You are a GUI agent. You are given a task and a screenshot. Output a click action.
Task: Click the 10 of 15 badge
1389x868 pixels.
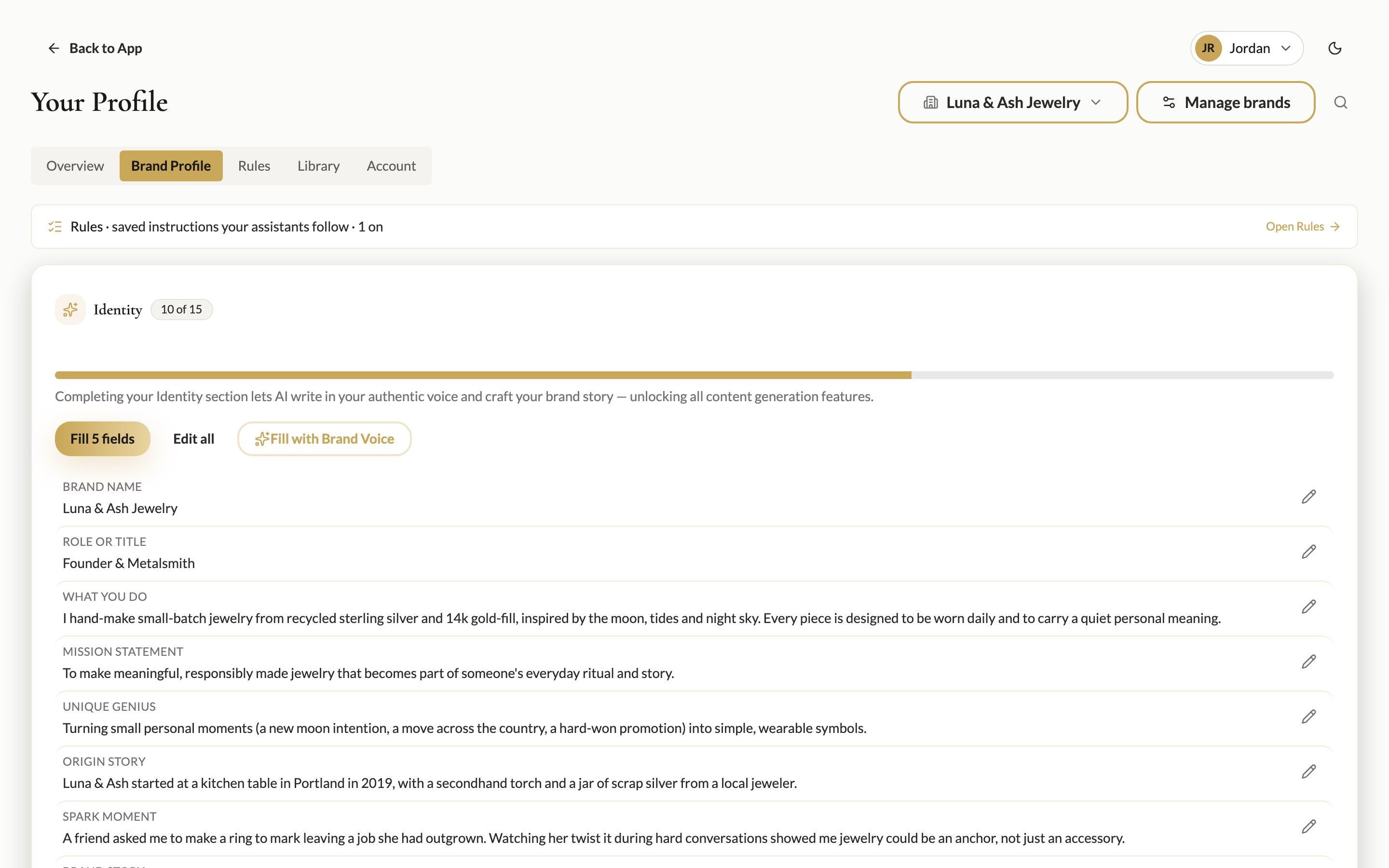pos(181,310)
